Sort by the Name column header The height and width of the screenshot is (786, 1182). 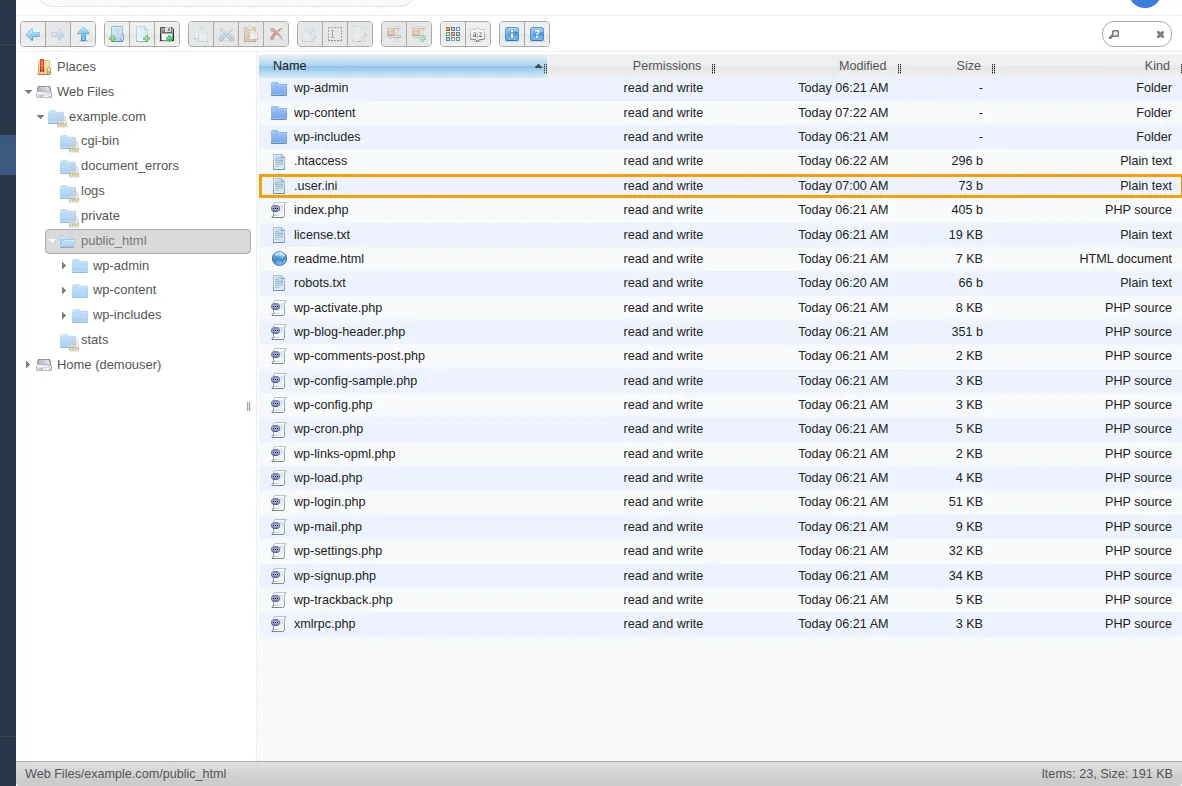tap(403, 66)
